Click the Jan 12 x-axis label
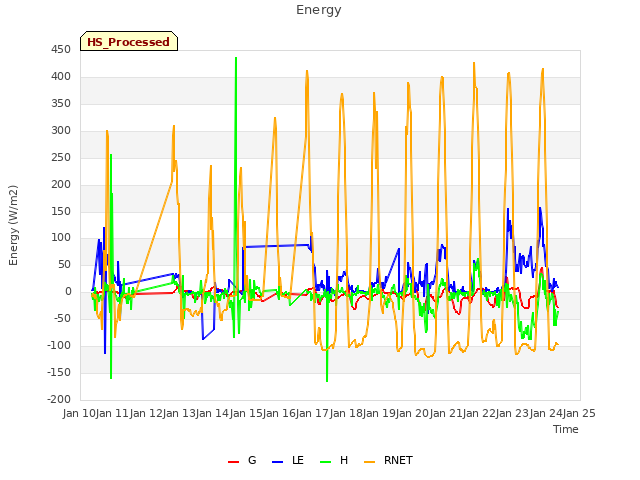 click(146, 413)
